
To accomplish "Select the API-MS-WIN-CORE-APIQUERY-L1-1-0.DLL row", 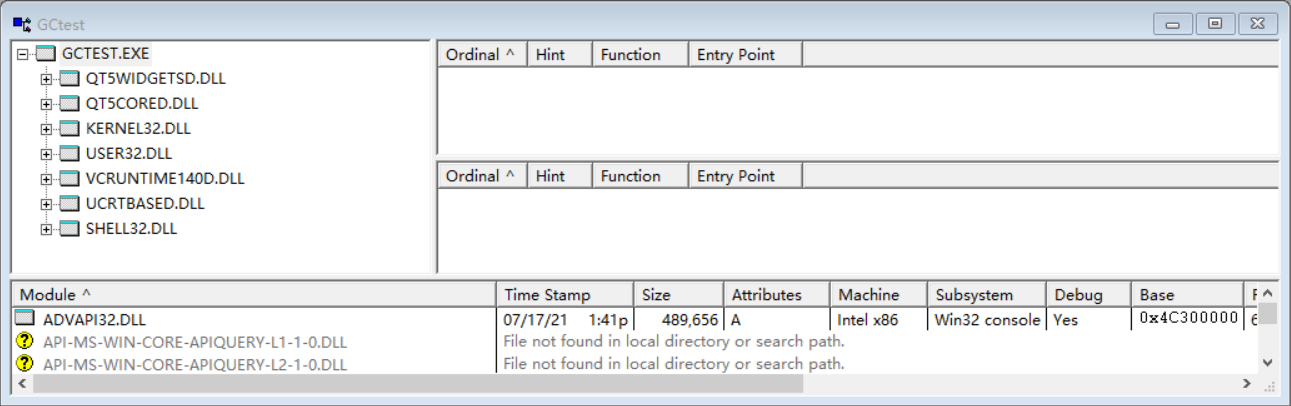I will click(634, 341).
